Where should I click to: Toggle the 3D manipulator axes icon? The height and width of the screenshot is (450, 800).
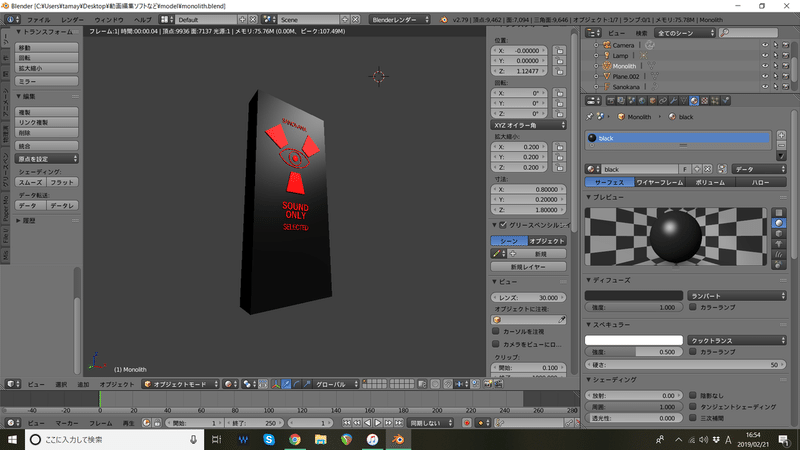pos(276,384)
